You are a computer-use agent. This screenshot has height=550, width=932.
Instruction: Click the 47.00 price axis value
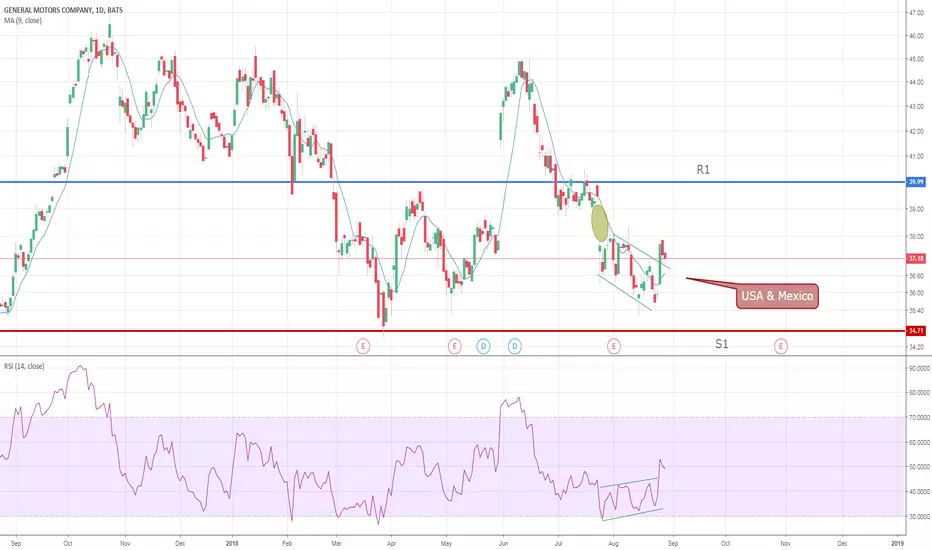916,12
